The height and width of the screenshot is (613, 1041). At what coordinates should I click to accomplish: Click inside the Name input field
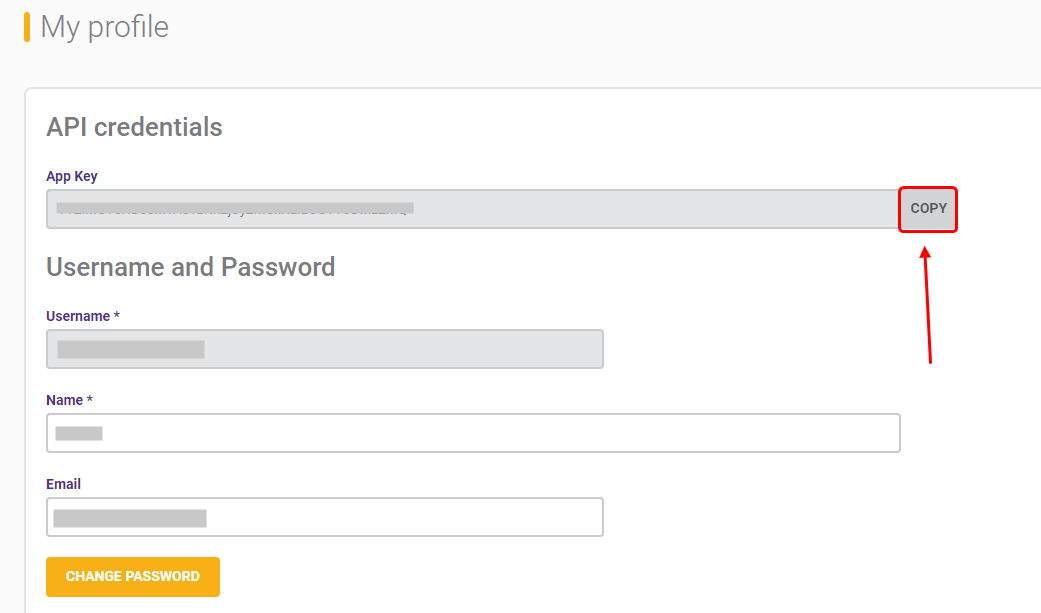pyautogui.click(x=473, y=433)
